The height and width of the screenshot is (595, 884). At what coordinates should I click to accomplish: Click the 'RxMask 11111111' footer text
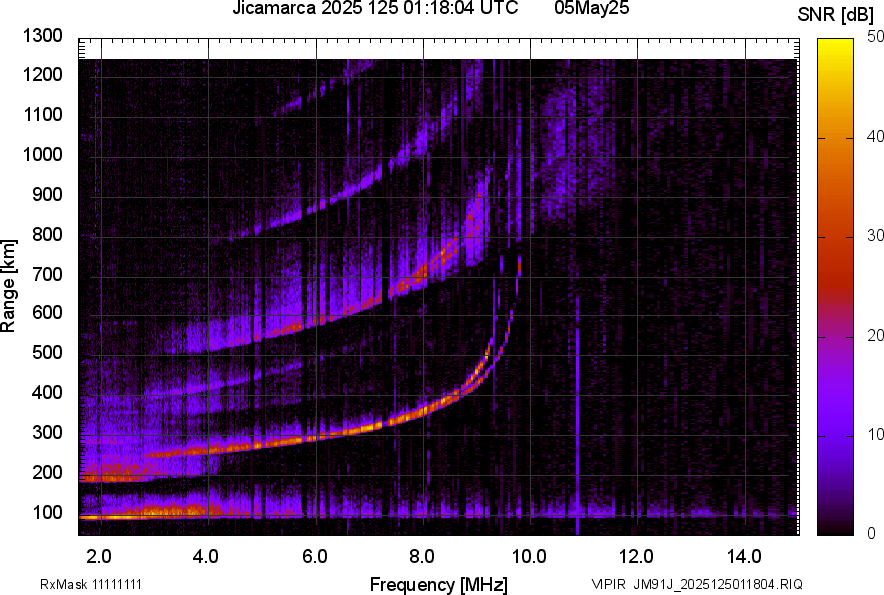click(91, 584)
